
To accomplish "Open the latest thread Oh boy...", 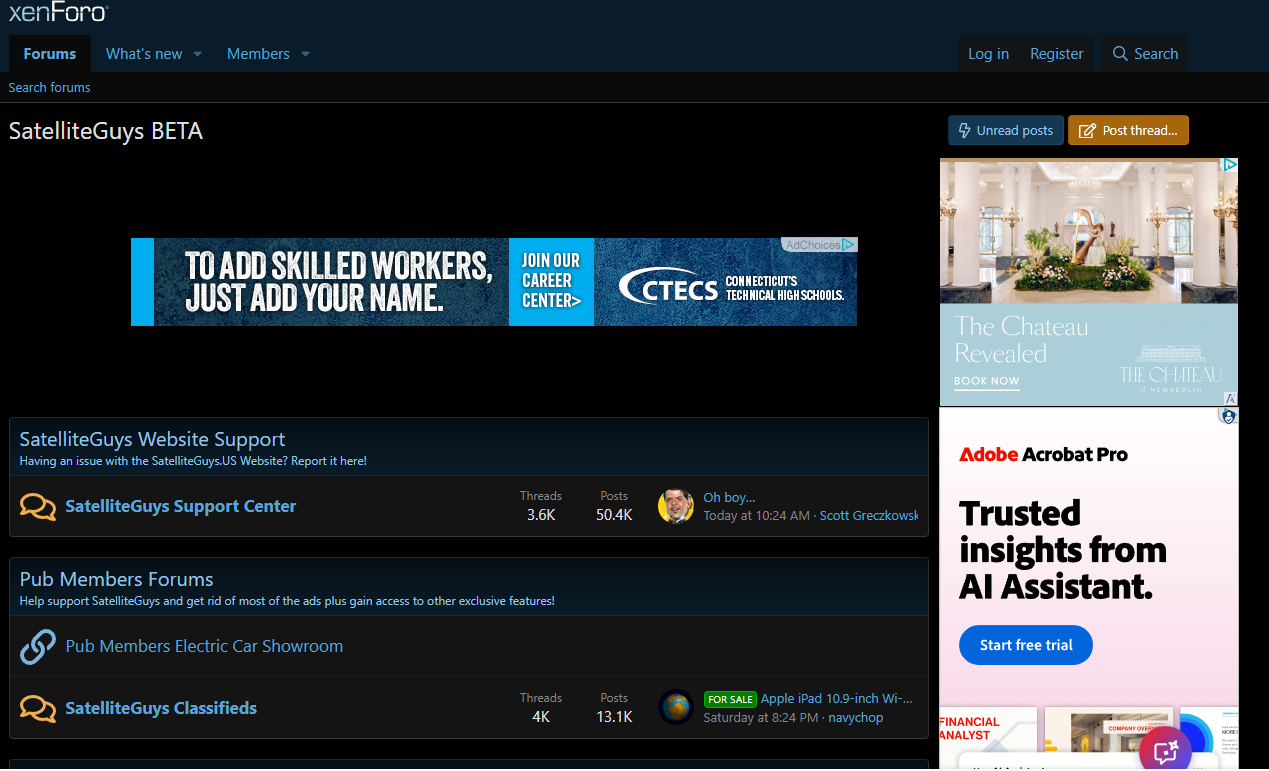I will click(x=729, y=497).
